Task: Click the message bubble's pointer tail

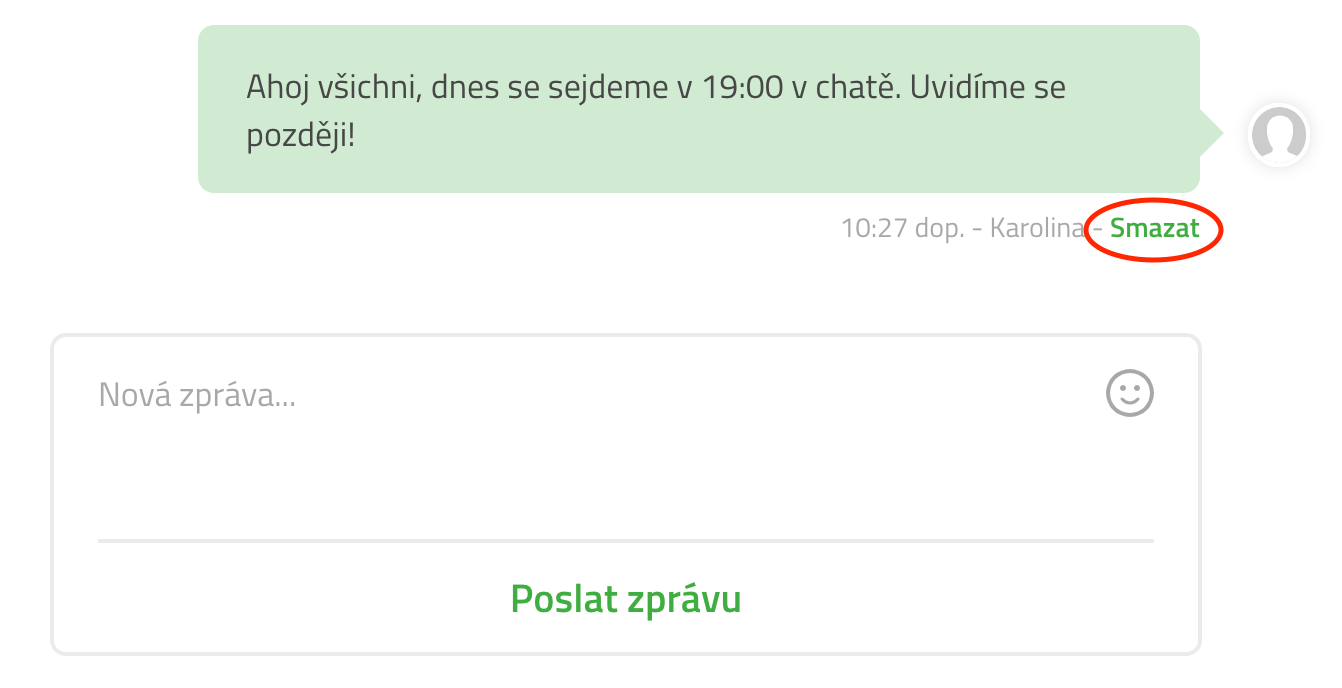Action: coord(1212,132)
